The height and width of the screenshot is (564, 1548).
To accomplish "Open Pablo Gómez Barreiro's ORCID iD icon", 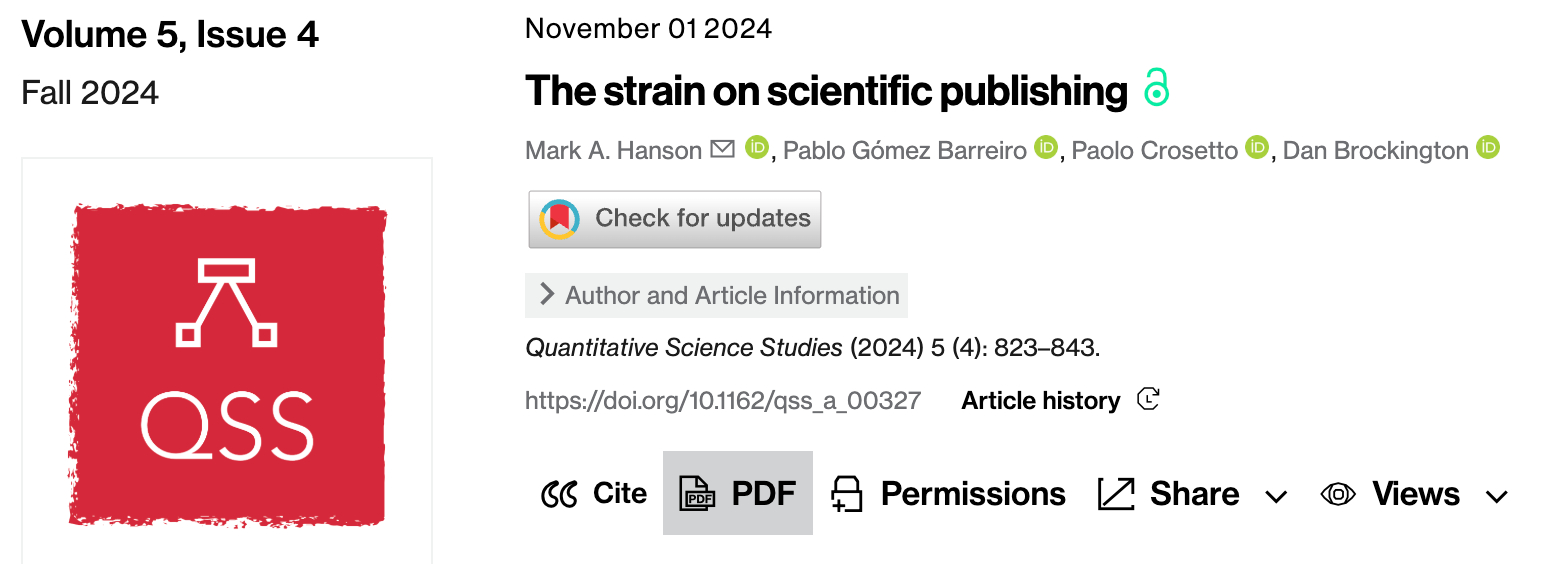I will [x=1046, y=149].
